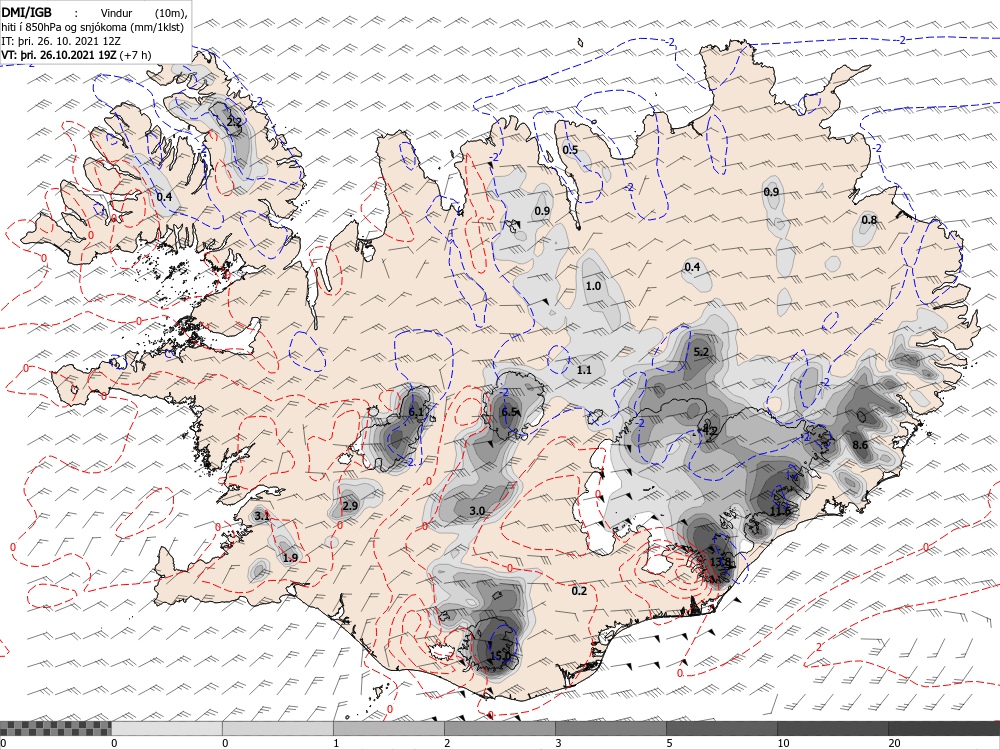Click the 6.1 snowfall value
The width and height of the screenshot is (1000, 750).
tap(416, 412)
